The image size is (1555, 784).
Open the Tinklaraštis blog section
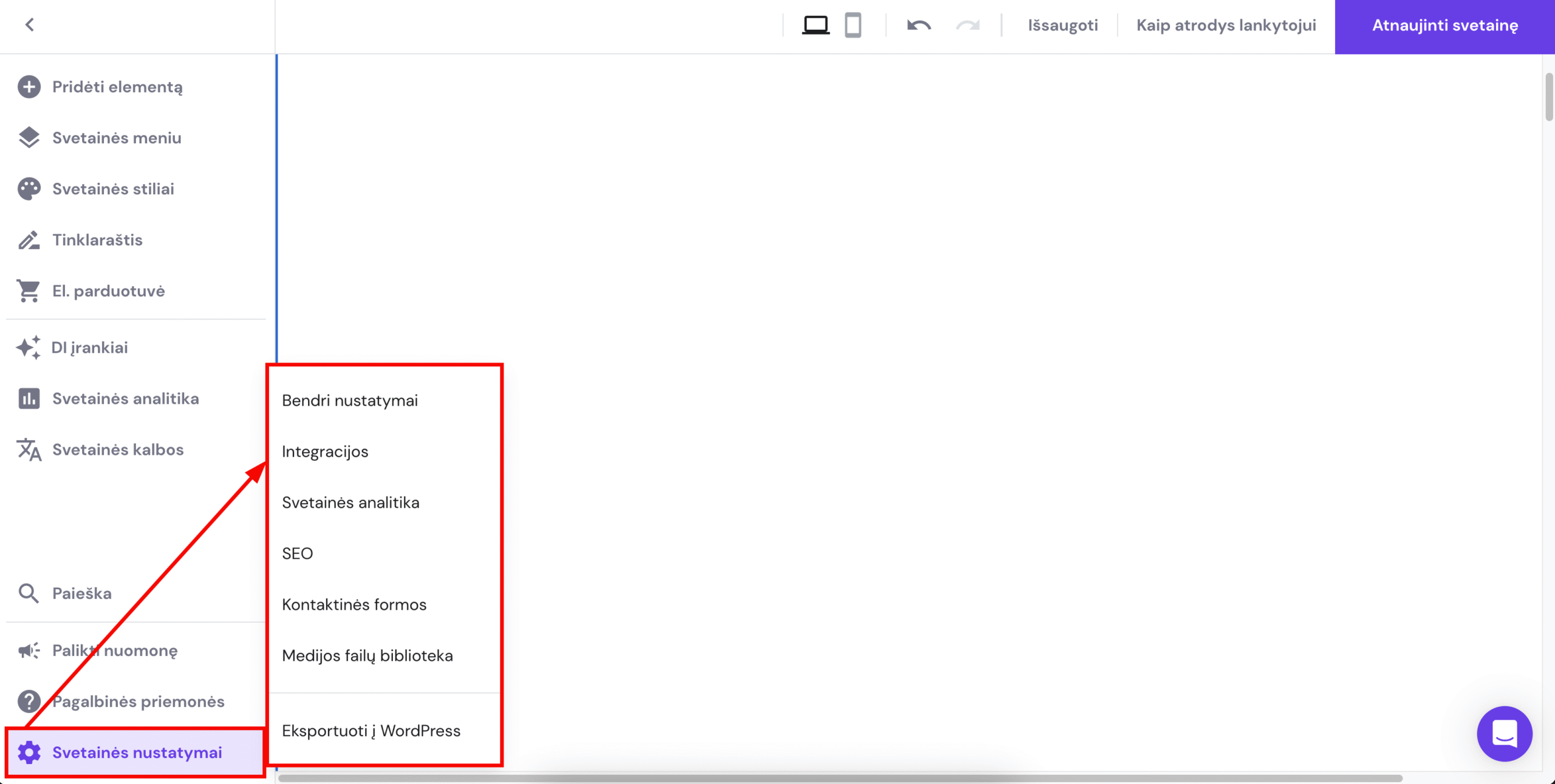click(97, 239)
